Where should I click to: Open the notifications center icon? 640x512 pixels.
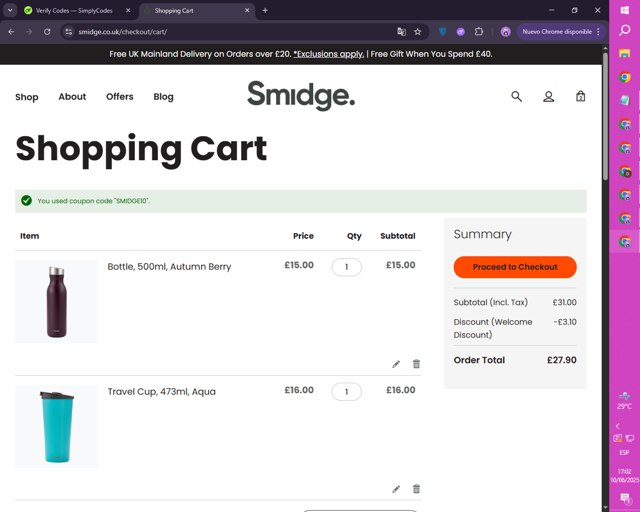point(625,498)
